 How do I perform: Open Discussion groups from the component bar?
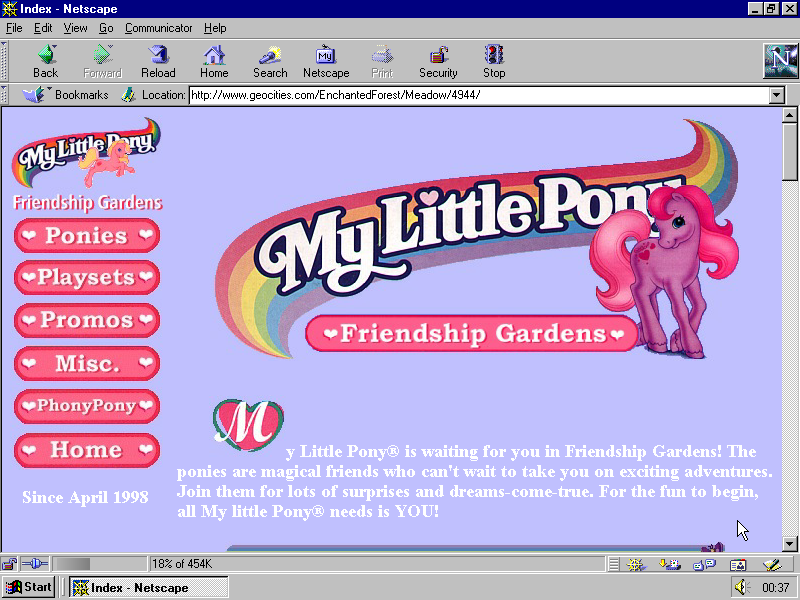click(705, 564)
